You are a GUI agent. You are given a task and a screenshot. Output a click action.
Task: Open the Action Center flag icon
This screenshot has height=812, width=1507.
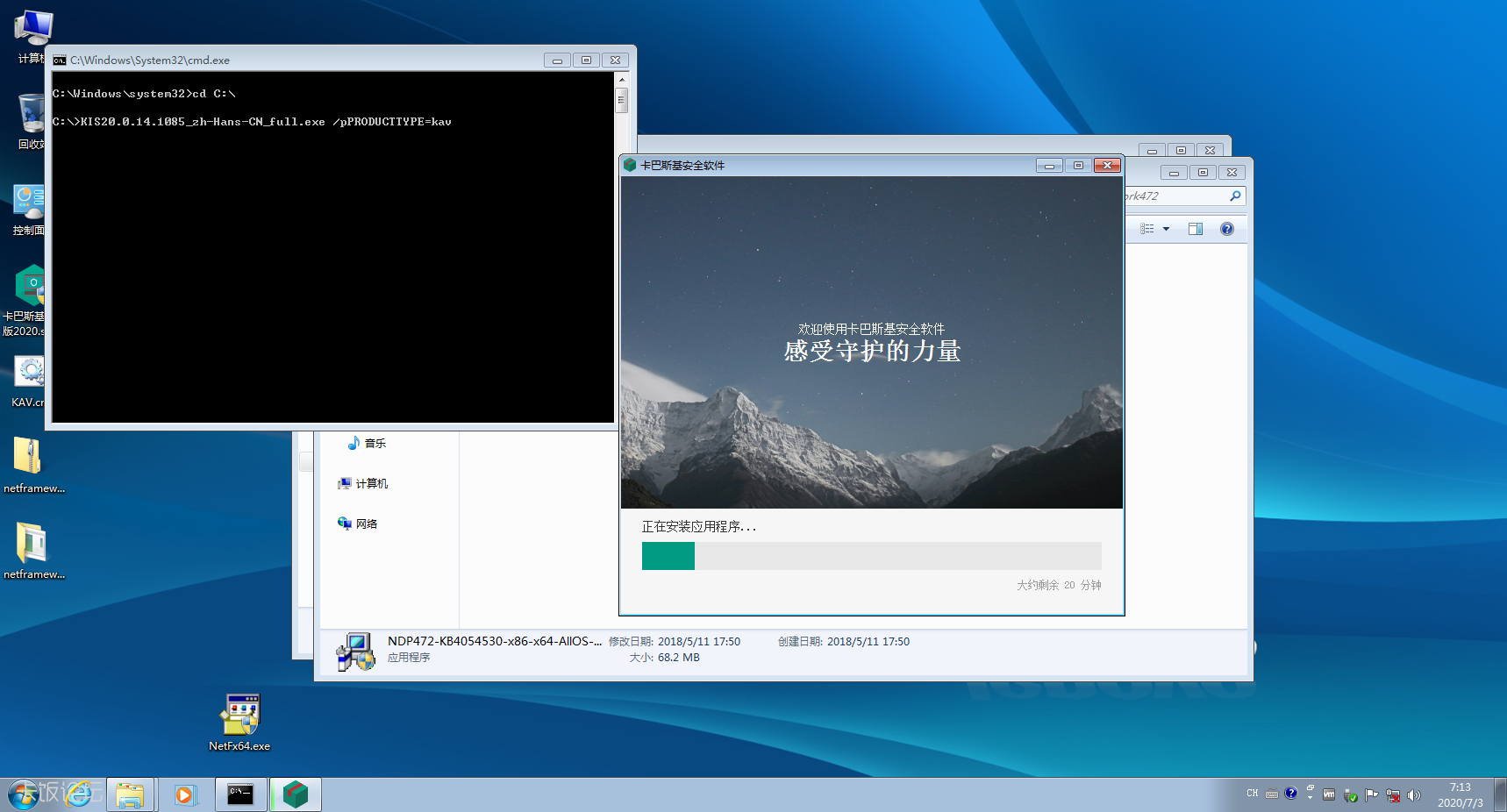pos(1371,795)
